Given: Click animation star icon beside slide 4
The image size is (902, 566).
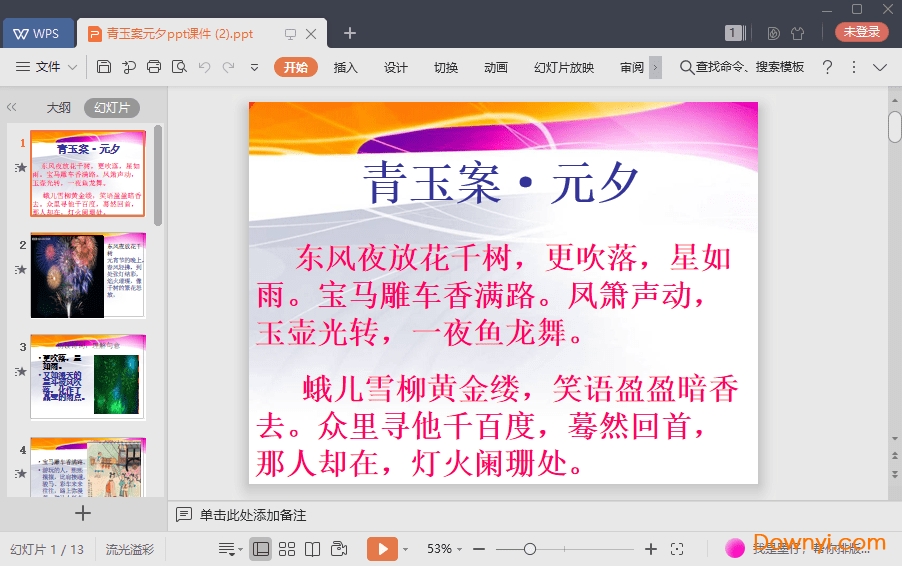Looking at the screenshot, I should 21,473.
